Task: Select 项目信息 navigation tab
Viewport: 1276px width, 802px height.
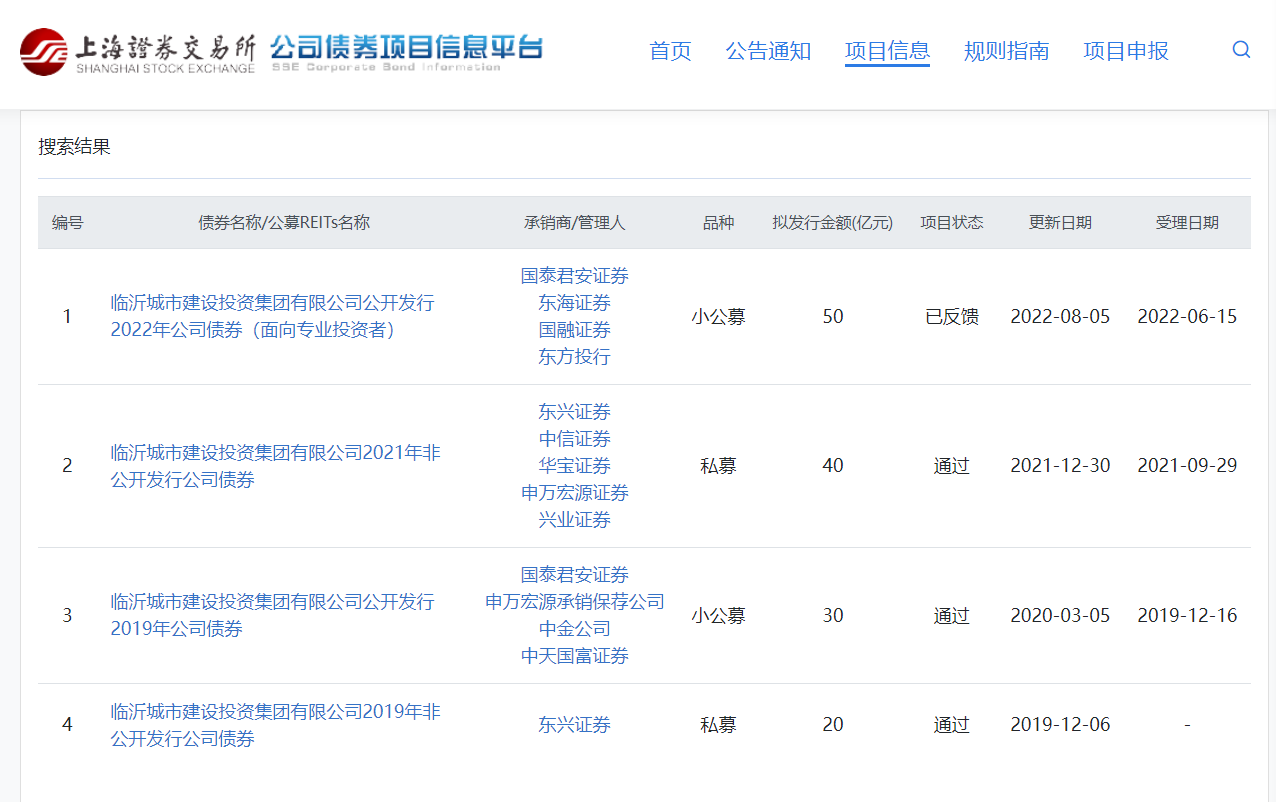Action: pos(887,51)
